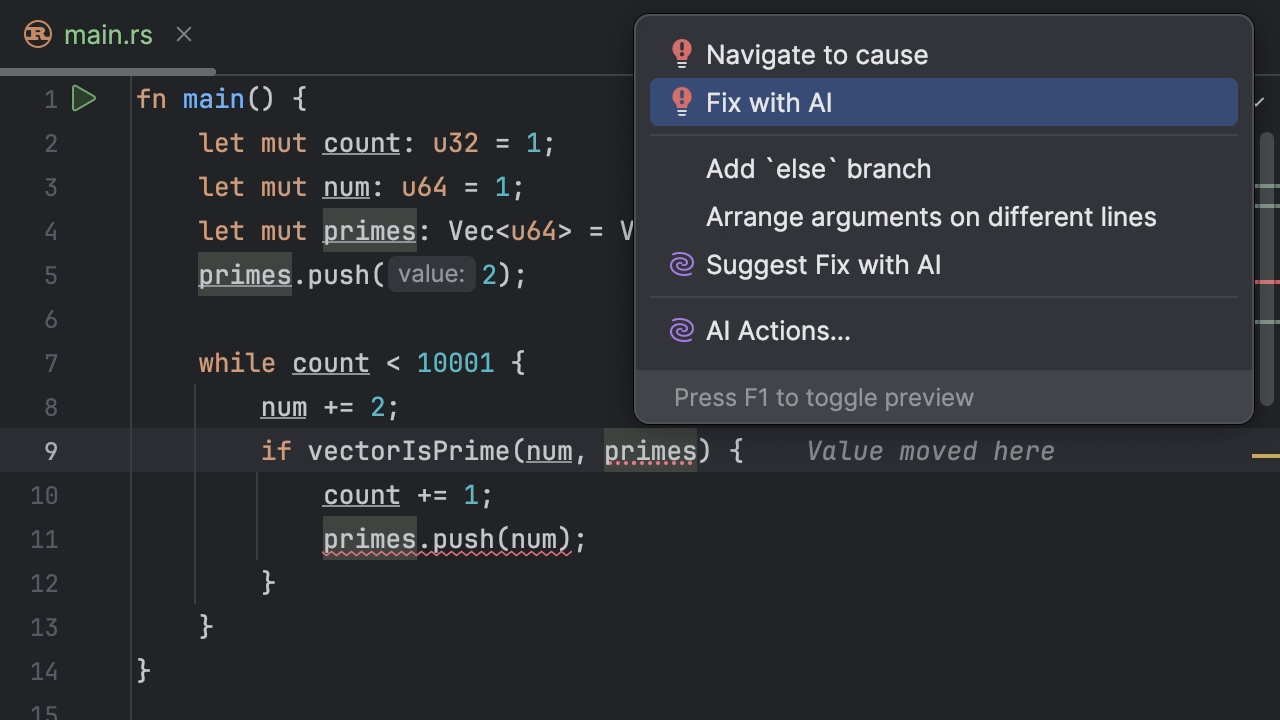
Task: Click the red bulb icon beside Fix with AI
Action: tap(682, 102)
